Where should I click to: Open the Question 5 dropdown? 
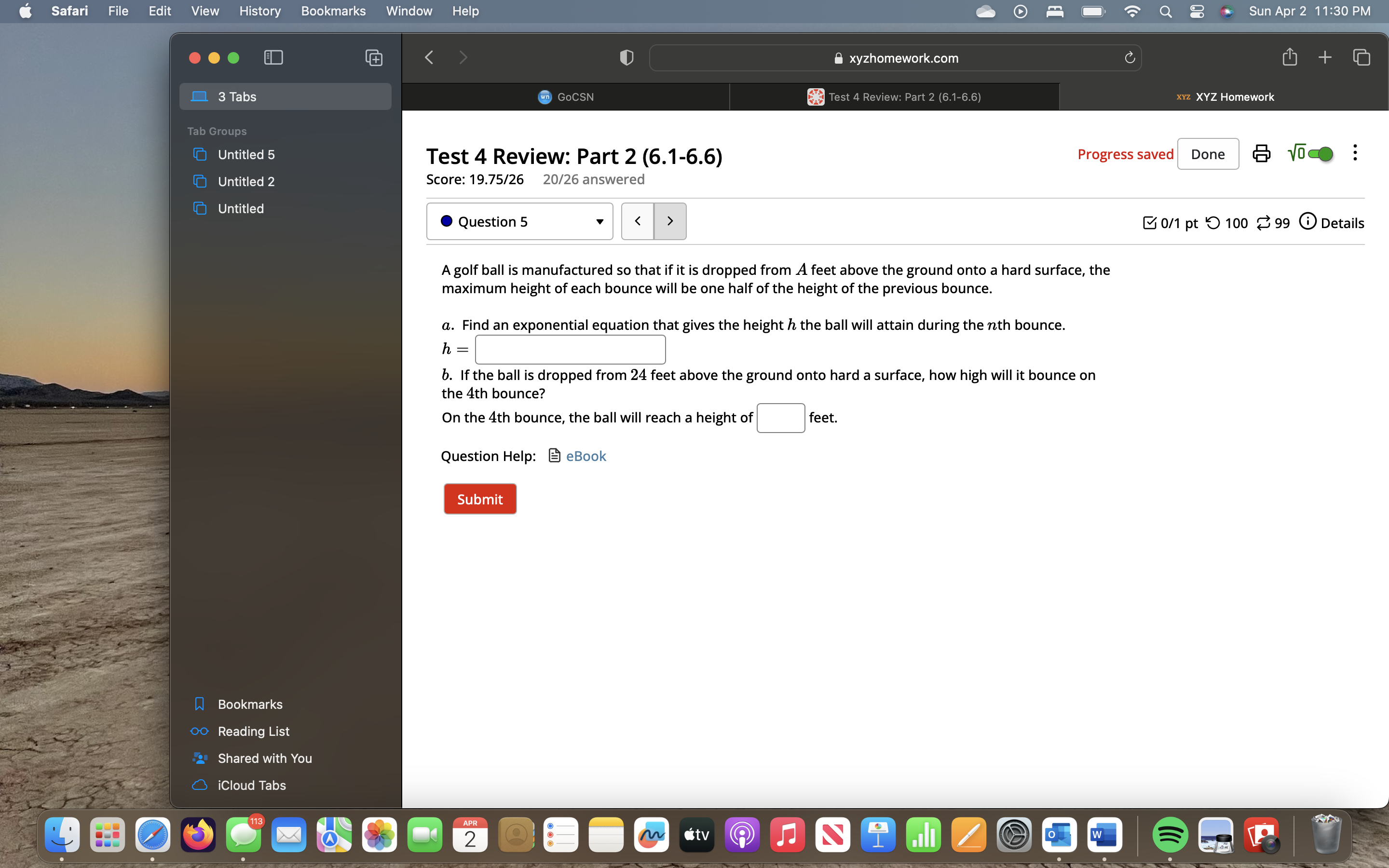point(519,222)
